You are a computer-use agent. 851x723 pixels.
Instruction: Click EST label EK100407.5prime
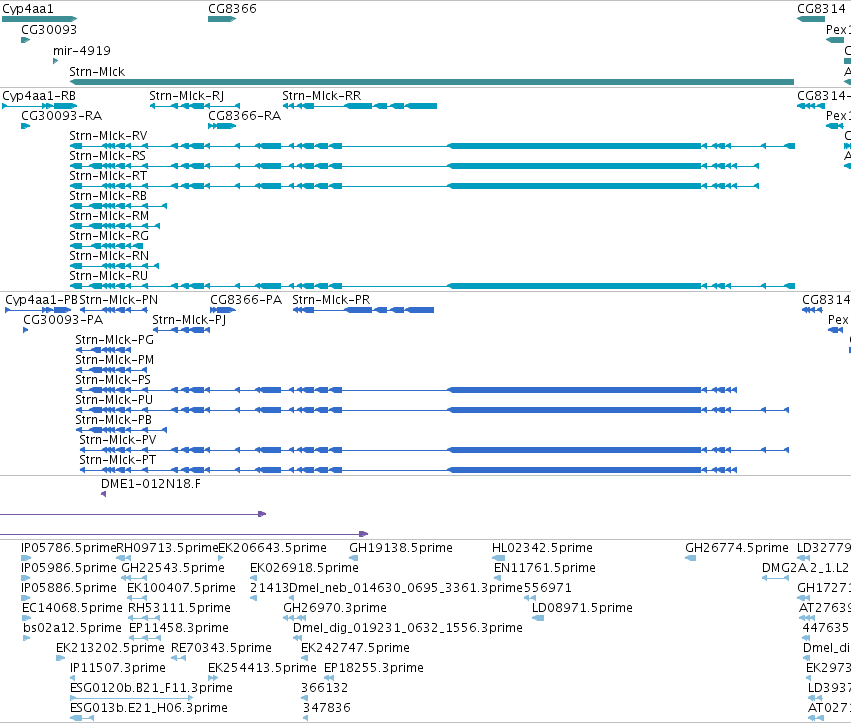181,588
